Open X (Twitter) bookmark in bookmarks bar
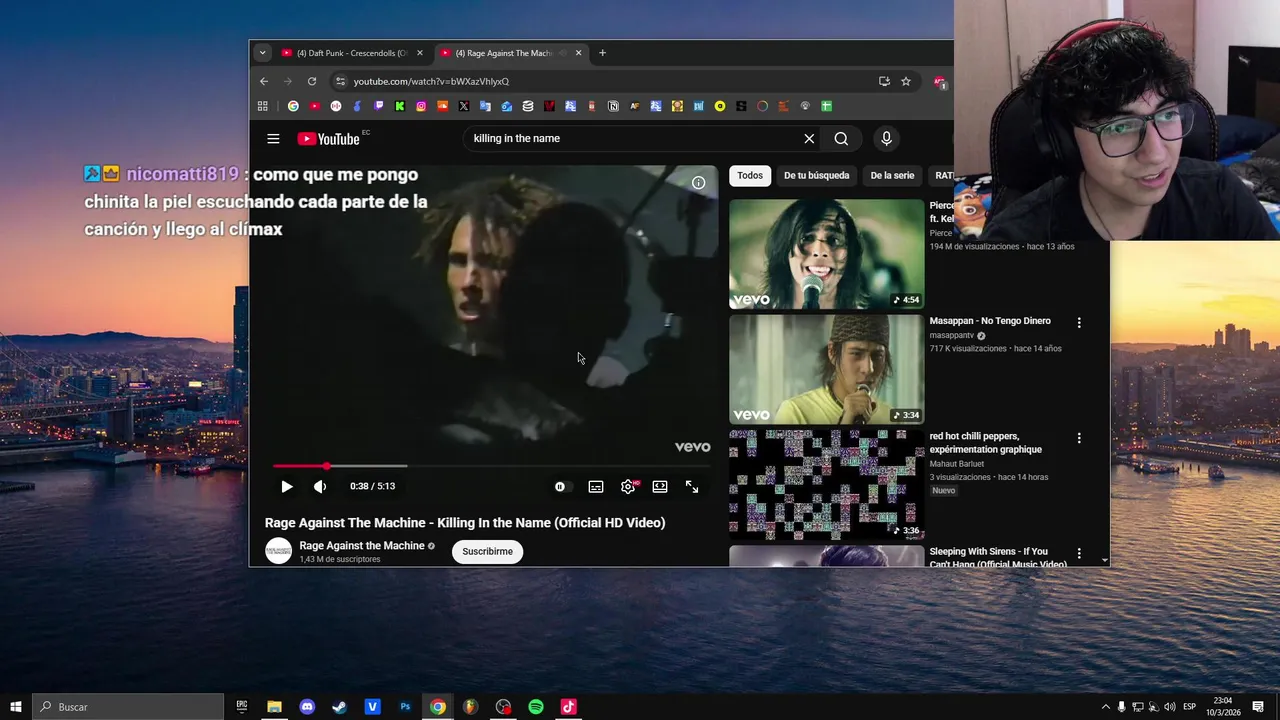 pyautogui.click(x=464, y=106)
